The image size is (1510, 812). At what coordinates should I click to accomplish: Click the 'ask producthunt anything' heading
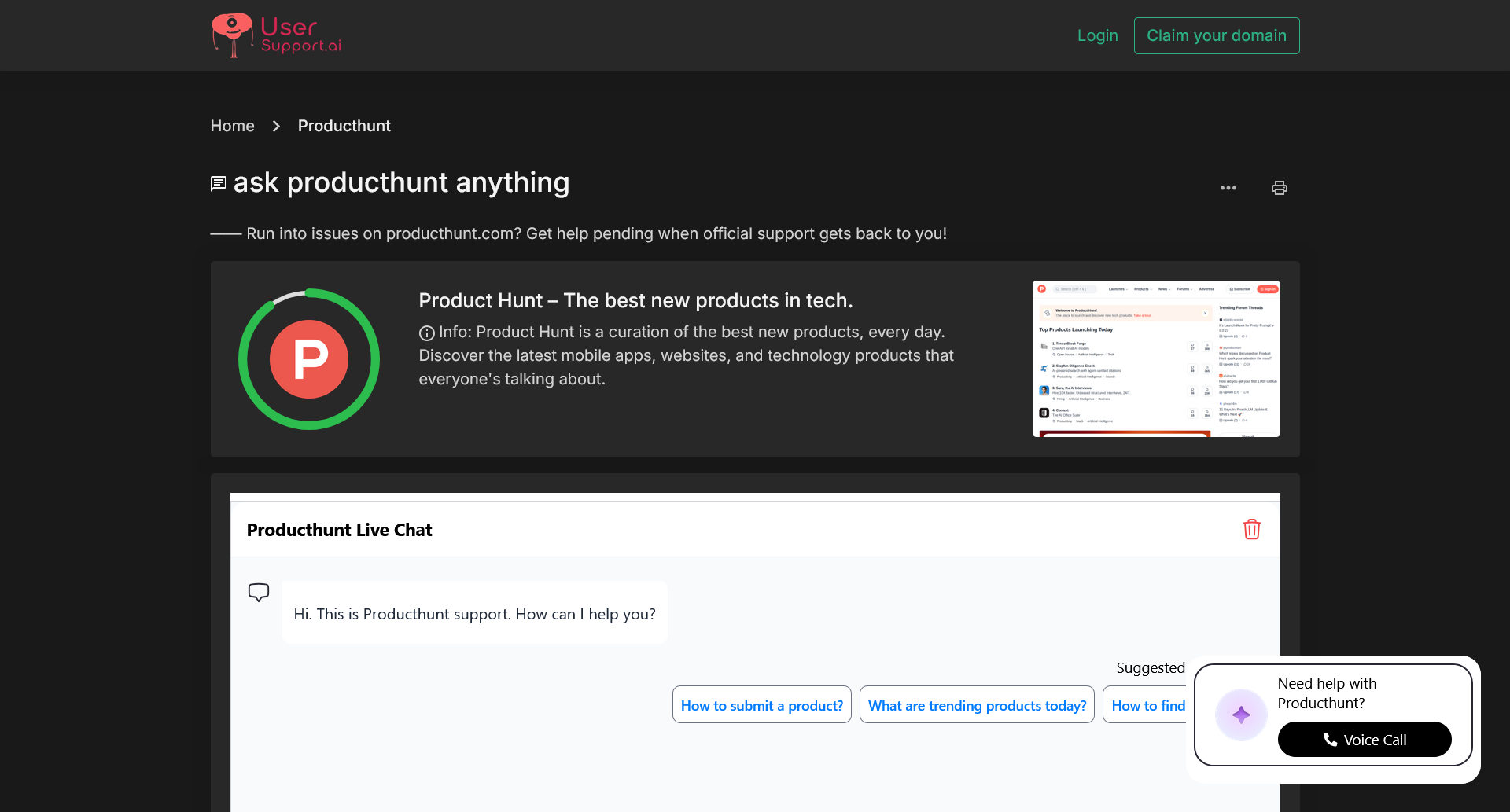coord(402,182)
